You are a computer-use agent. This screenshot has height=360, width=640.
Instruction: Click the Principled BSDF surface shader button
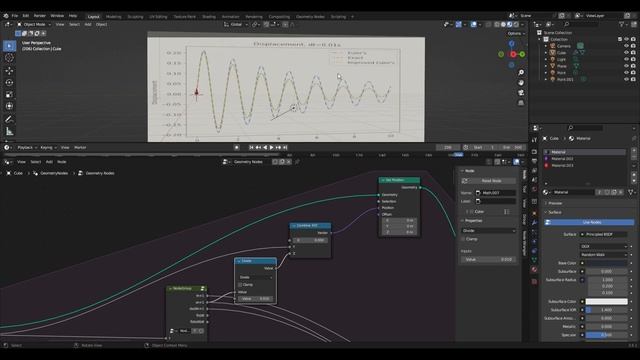pos(604,235)
